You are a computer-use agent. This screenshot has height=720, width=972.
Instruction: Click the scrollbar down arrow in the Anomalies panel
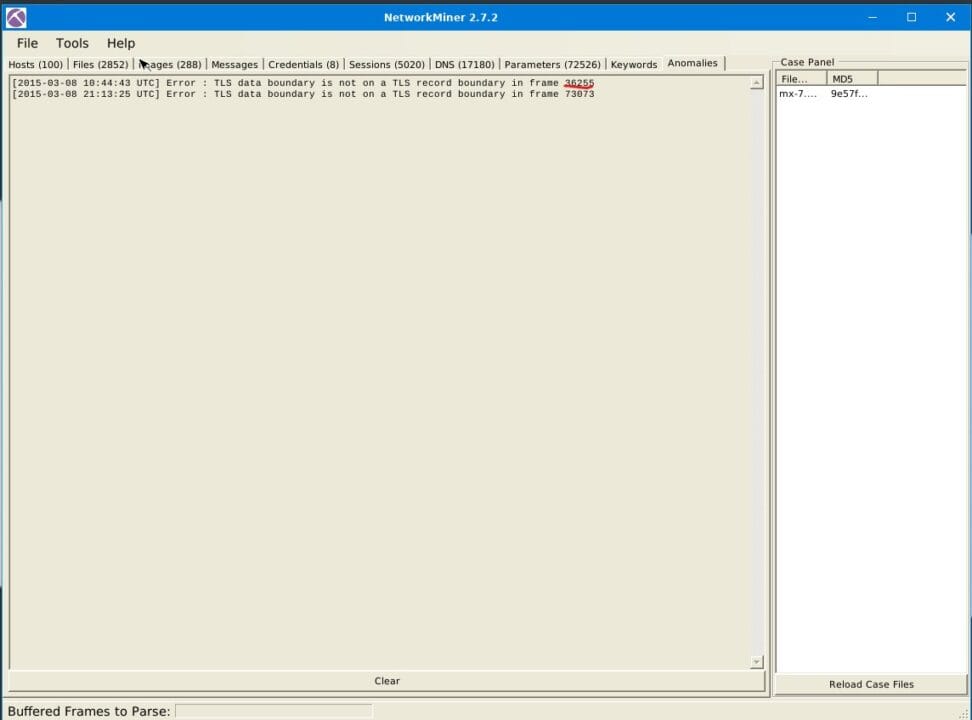point(756,661)
